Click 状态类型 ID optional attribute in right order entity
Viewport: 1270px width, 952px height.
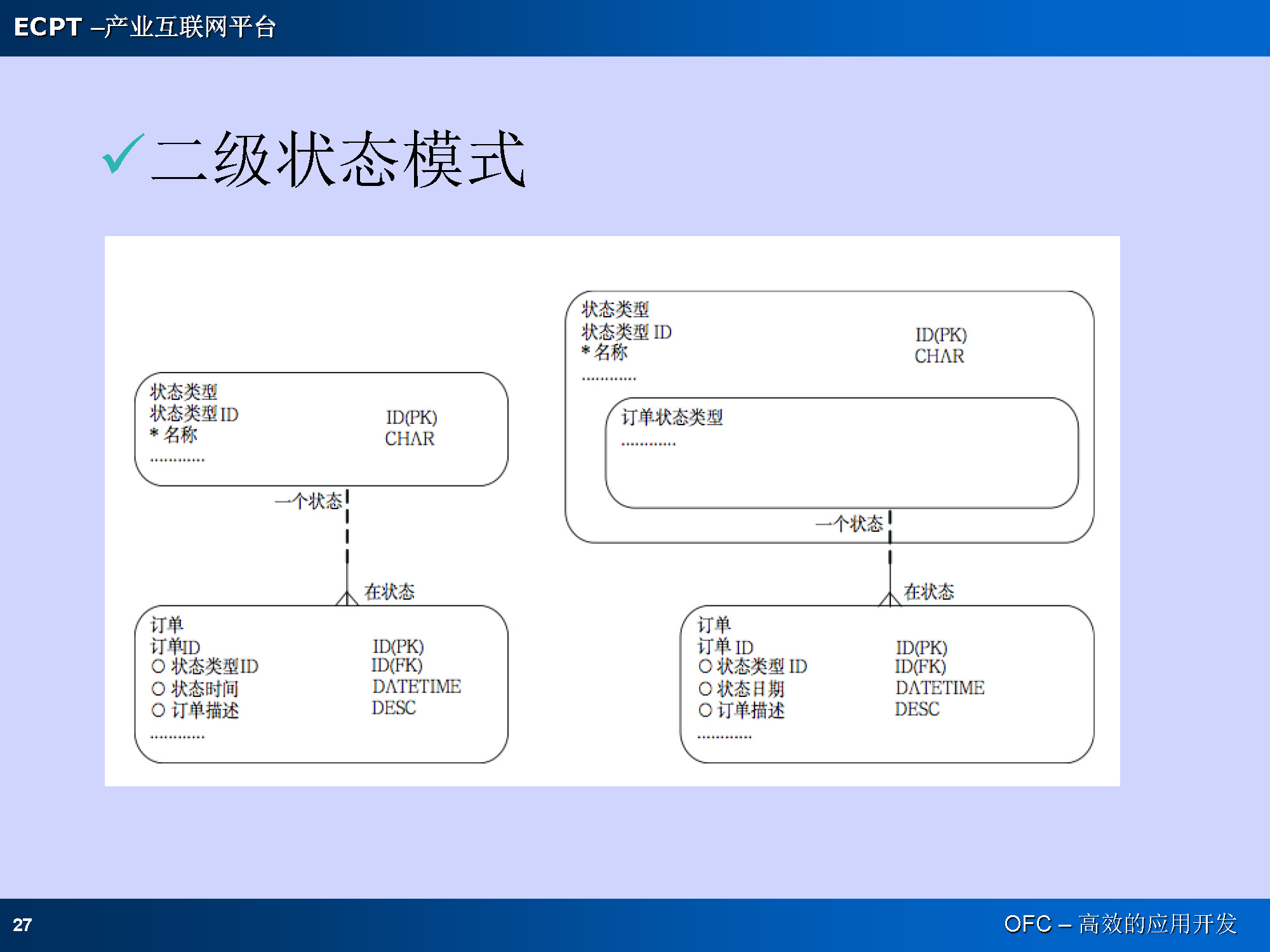(x=752, y=666)
